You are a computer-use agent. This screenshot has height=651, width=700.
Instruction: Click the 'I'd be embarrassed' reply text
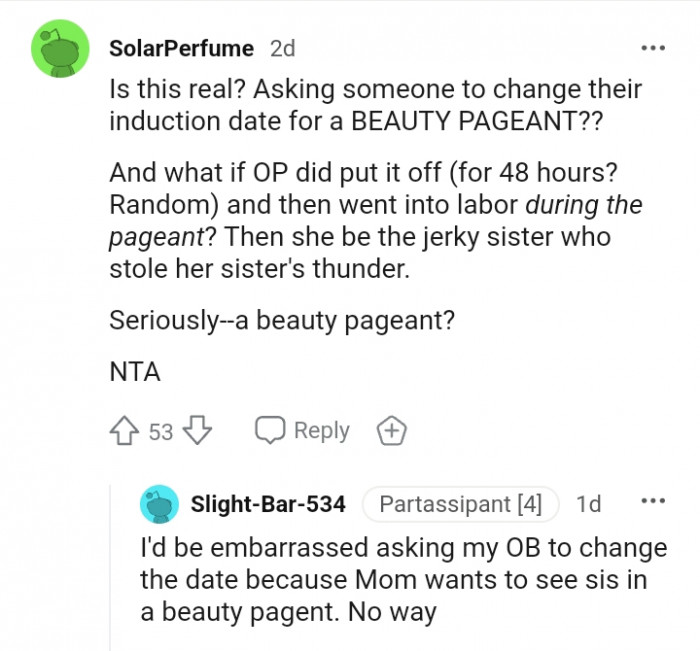point(402,579)
